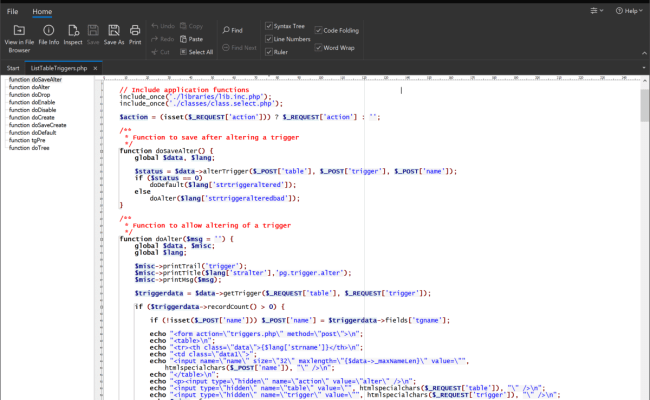Image resolution: width=650 pixels, height=400 pixels.
Task: Click the scrollbar up arrow
Action: click(x=644, y=81)
